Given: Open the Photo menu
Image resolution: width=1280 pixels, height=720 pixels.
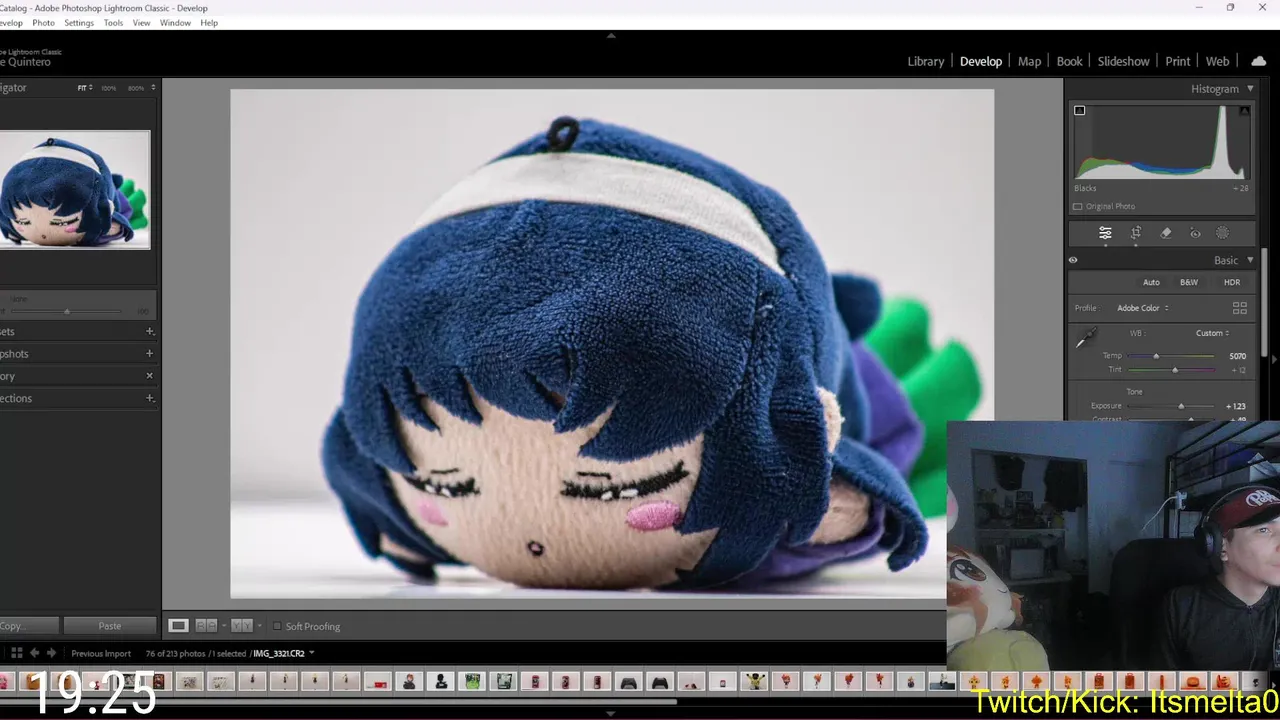Looking at the screenshot, I should 43,23.
